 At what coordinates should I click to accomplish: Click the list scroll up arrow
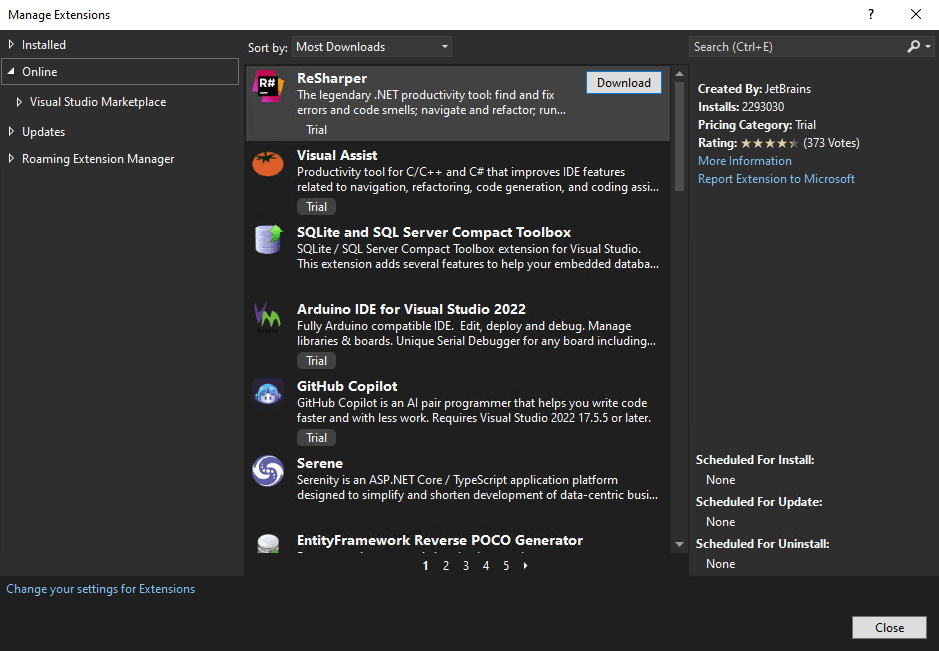(679, 74)
